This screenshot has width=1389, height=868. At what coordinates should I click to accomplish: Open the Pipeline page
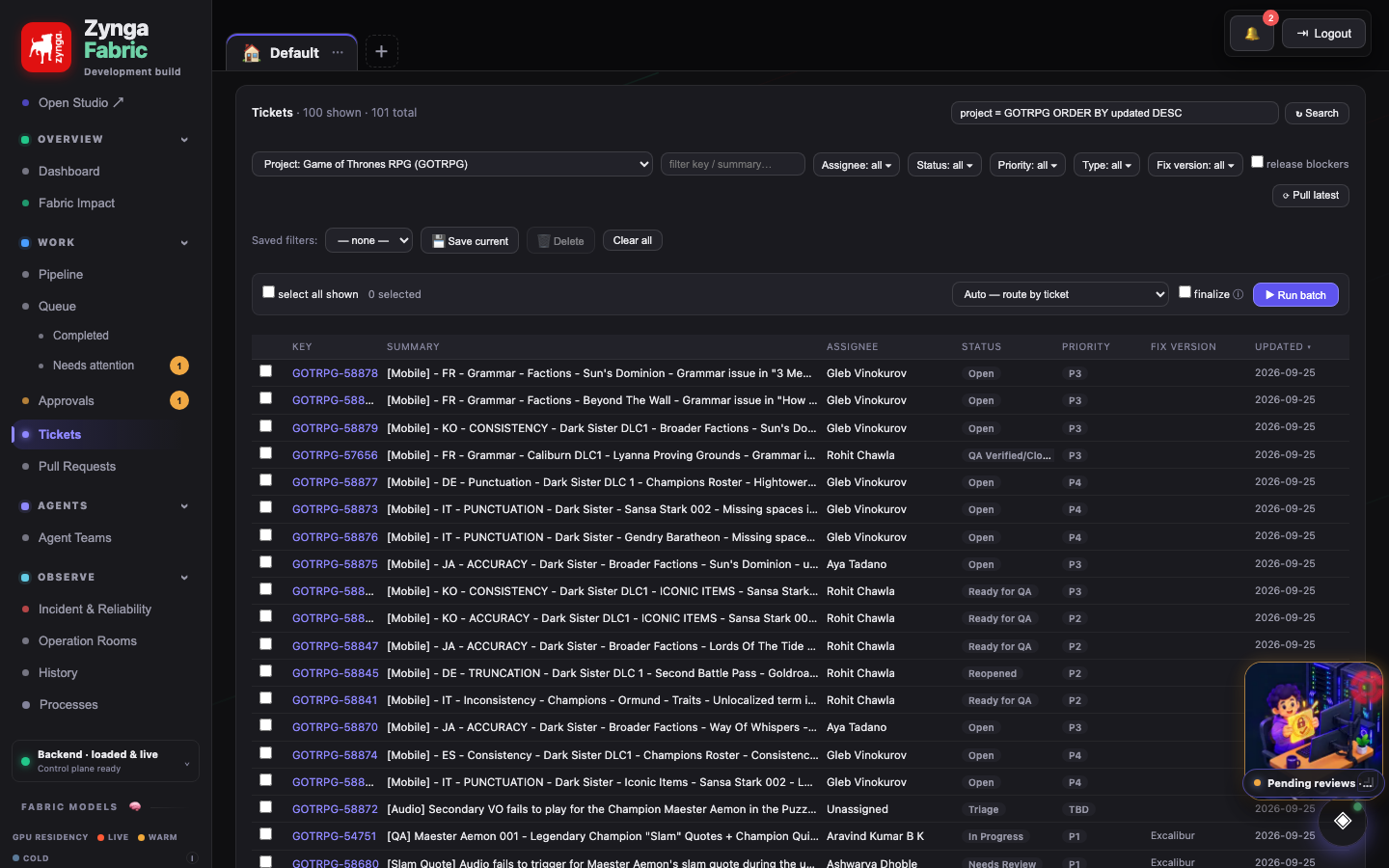coord(61,275)
